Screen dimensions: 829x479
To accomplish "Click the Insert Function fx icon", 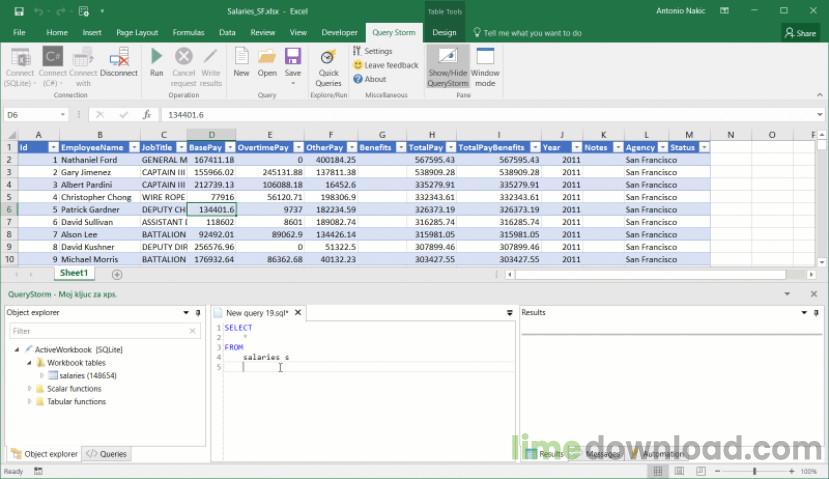I will click(x=147, y=115).
